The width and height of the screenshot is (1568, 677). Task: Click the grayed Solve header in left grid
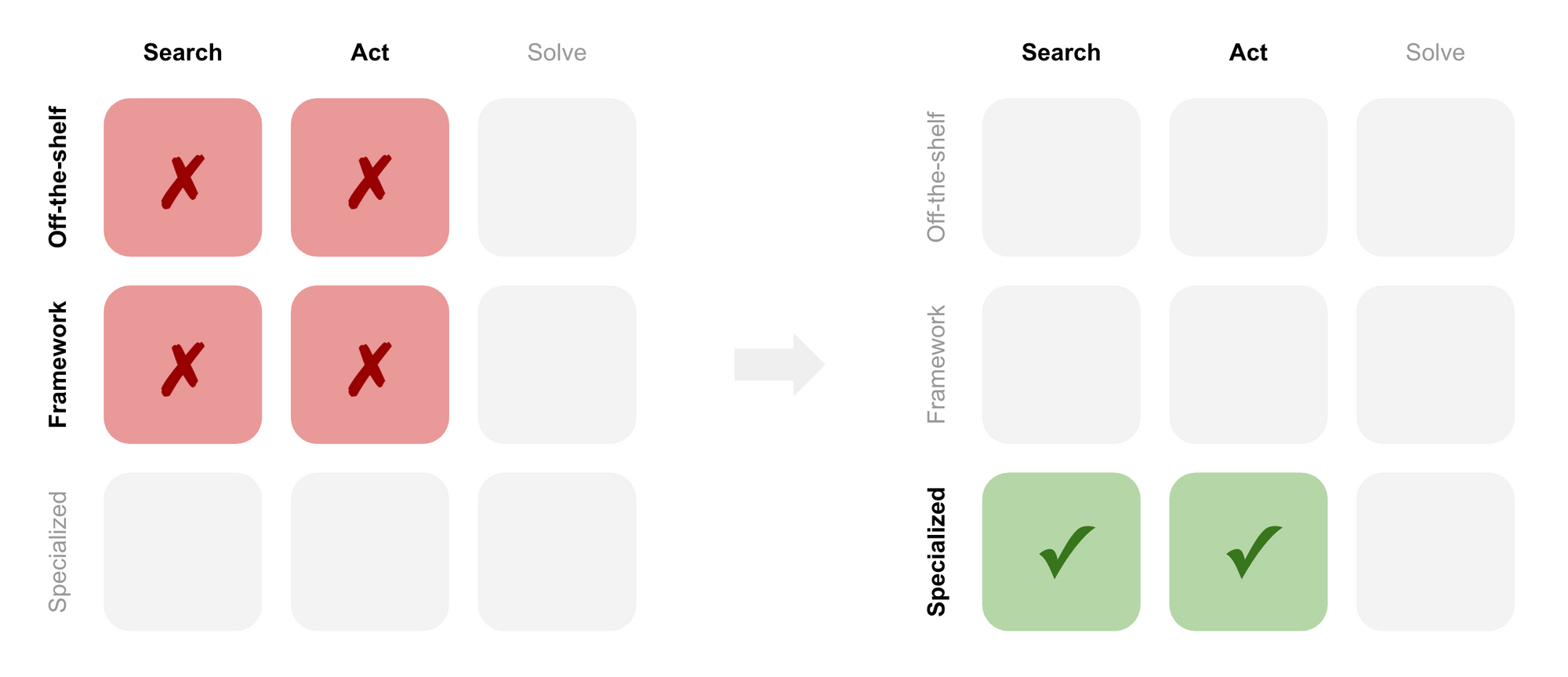click(x=557, y=53)
